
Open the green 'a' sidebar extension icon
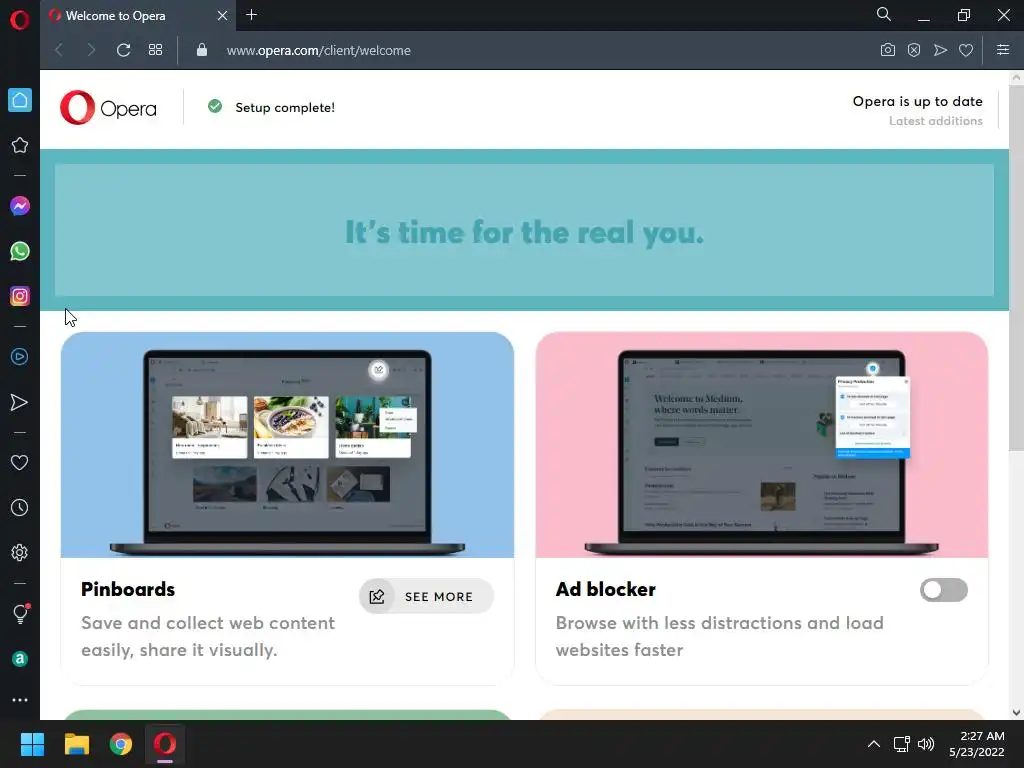(20, 659)
